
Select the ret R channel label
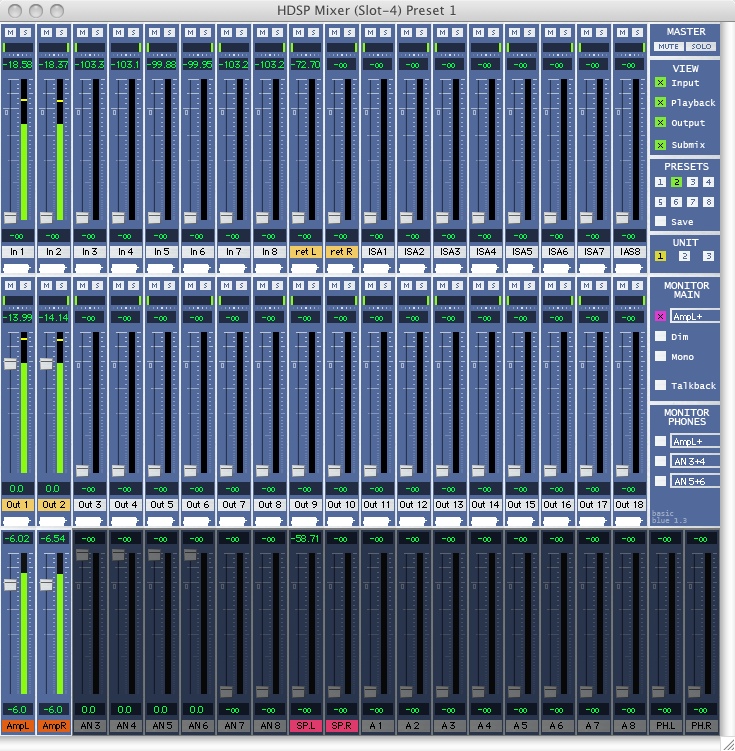pyautogui.click(x=341, y=252)
